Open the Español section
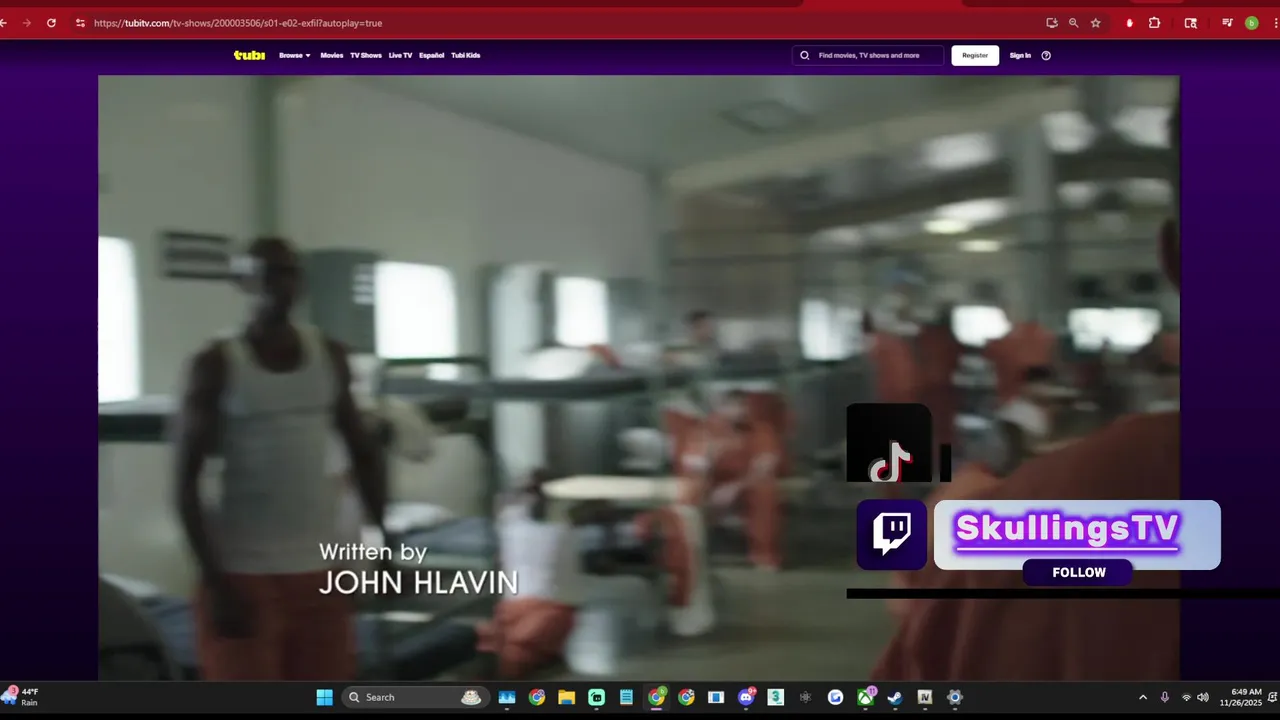Image resolution: width=1280 pixels, height=720 pixels. coord(432,55)
